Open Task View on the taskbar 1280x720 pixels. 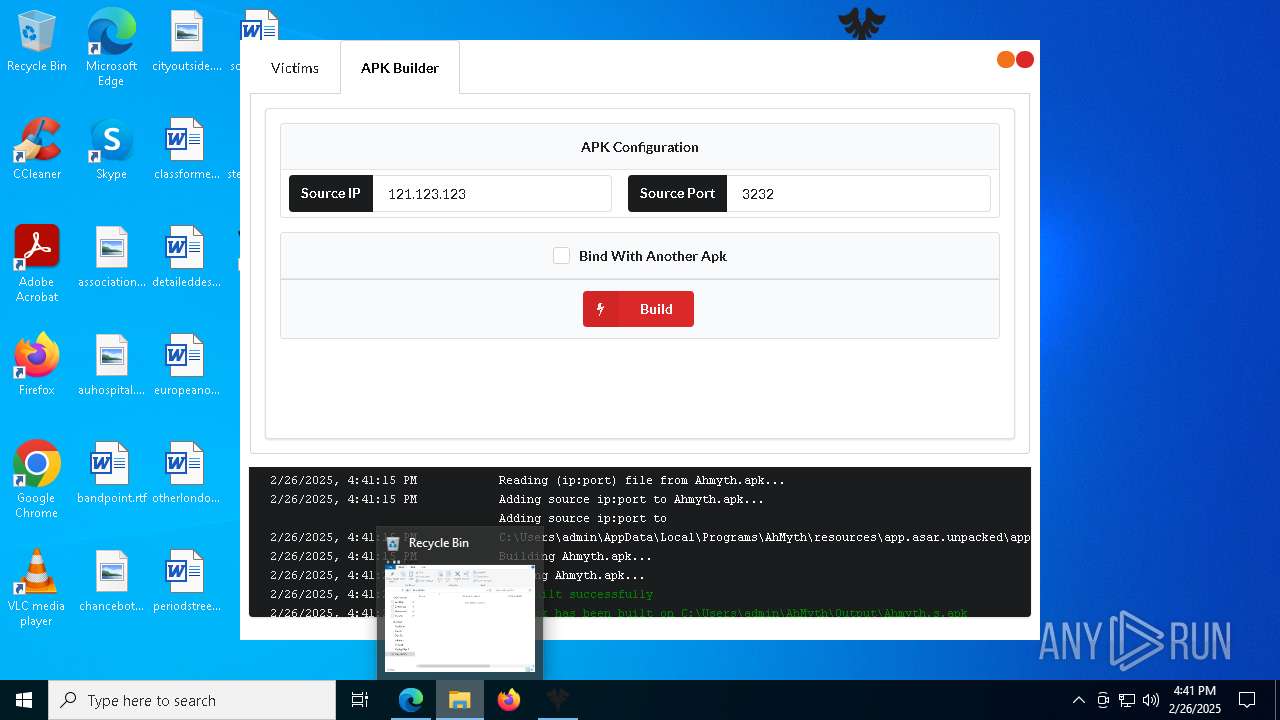pos(360,700)
